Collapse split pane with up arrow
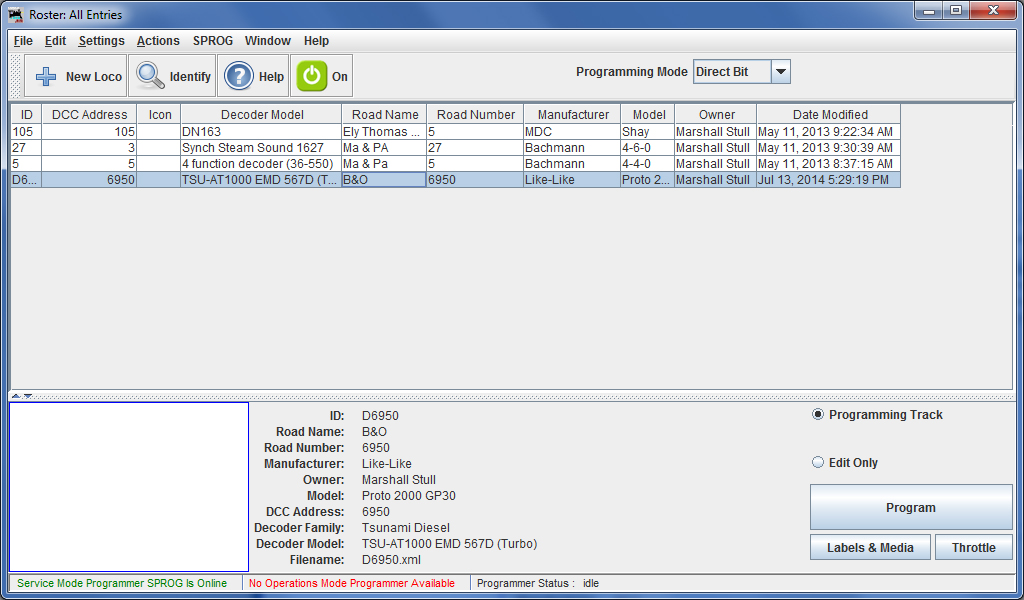Screen dimensions: 1024x600 click(16, 396)
